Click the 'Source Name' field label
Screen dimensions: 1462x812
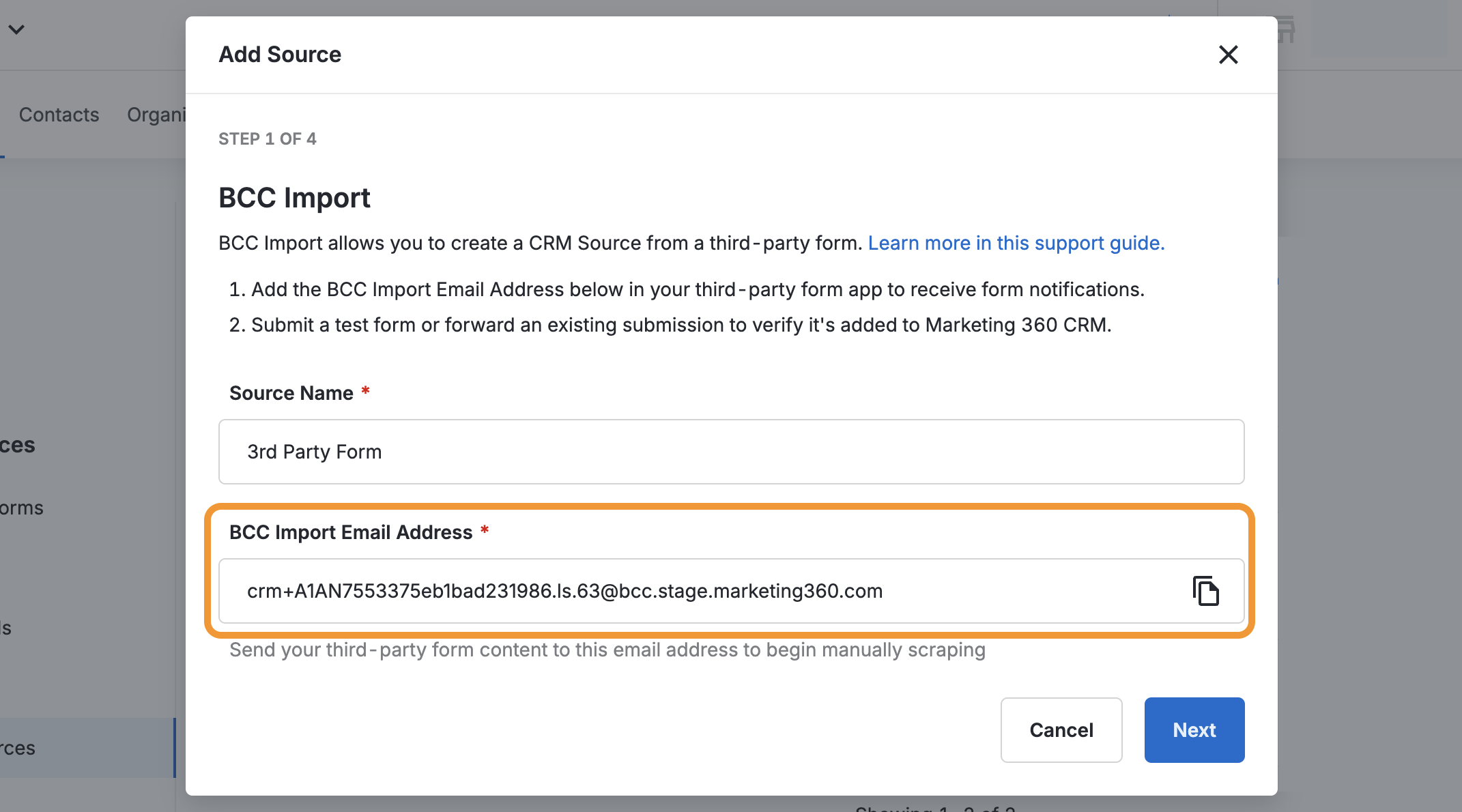point(291,393)
